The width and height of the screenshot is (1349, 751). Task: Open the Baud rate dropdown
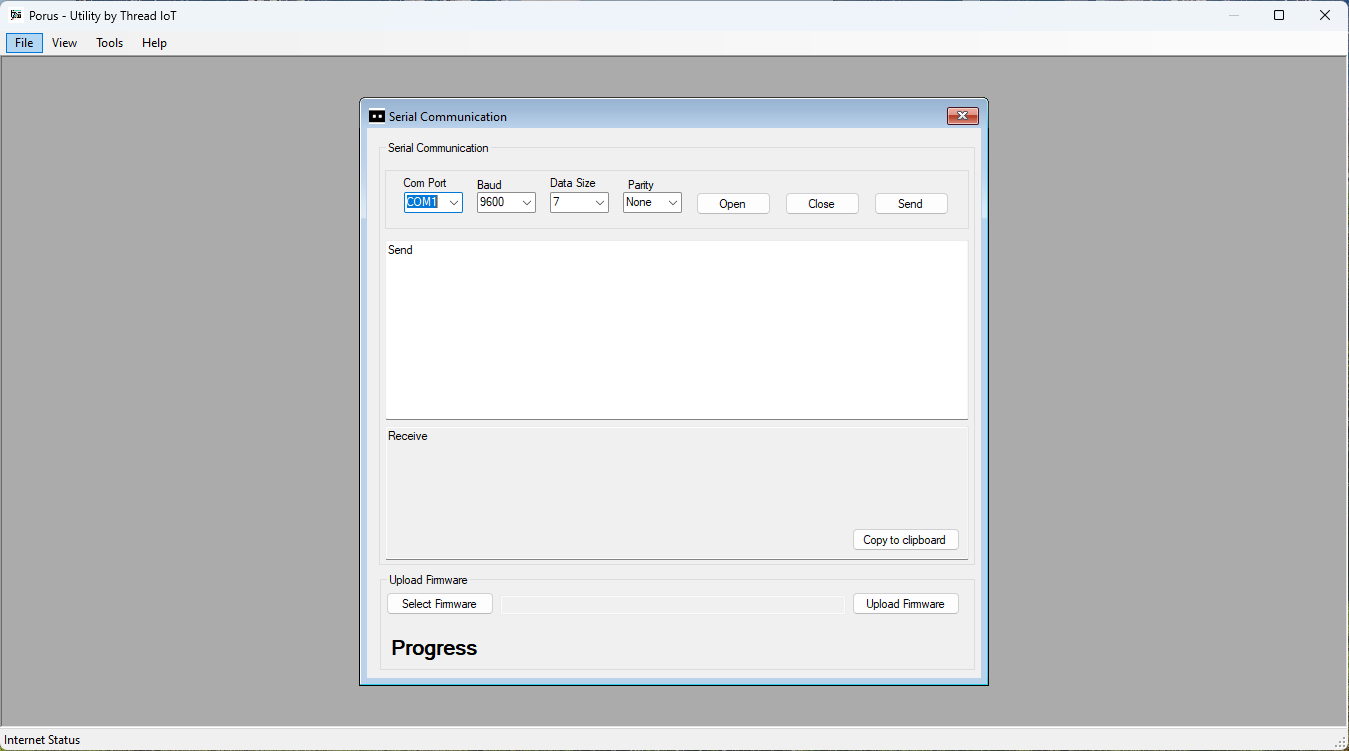pyautogui.click(x=527, y=203)
